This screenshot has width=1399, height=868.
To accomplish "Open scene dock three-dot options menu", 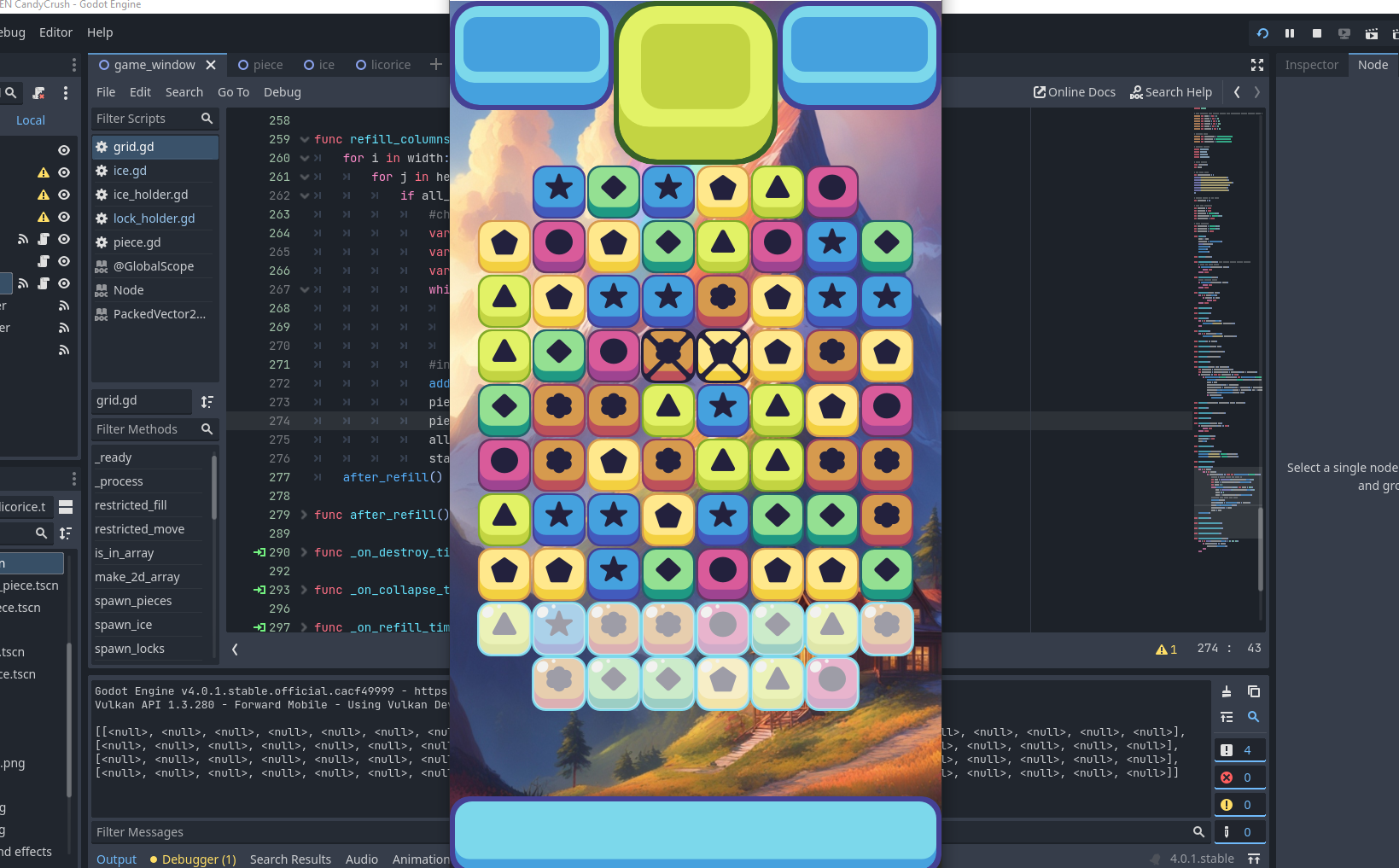I will tap(66, 93).
